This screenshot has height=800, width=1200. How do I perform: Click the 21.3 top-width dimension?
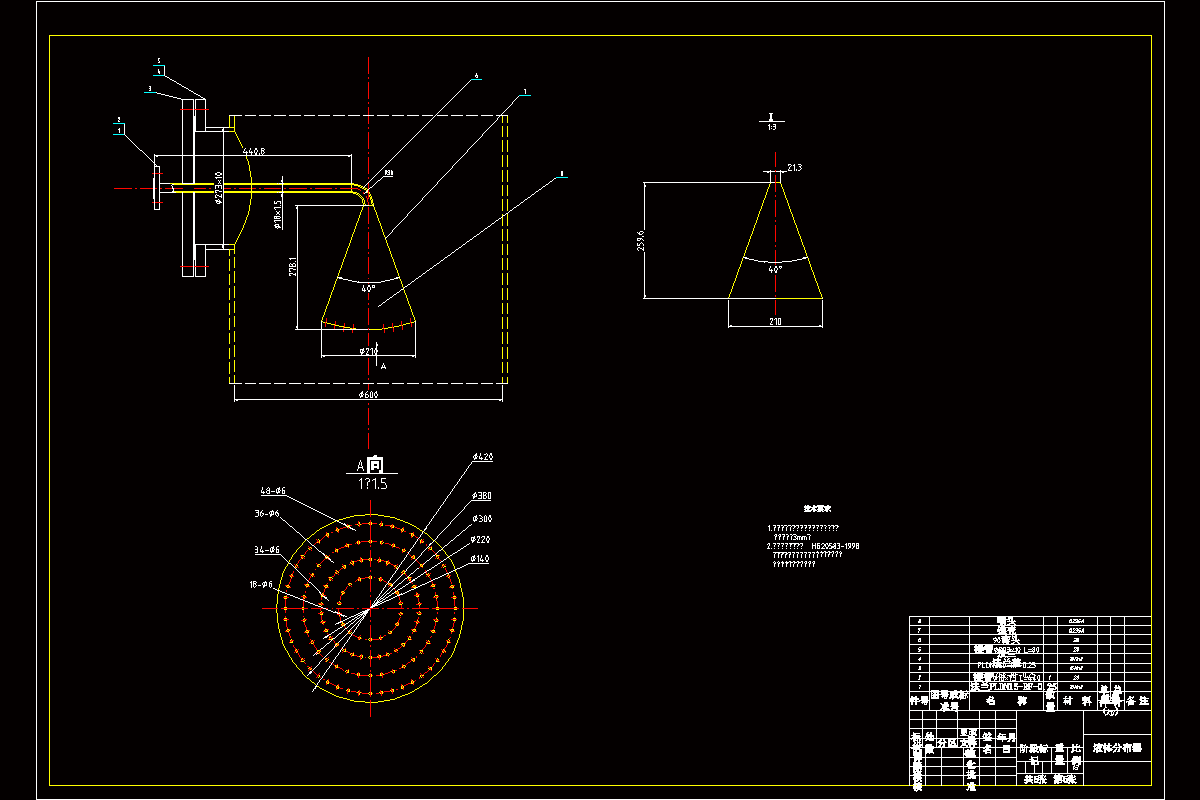click(x=795, y=166)
